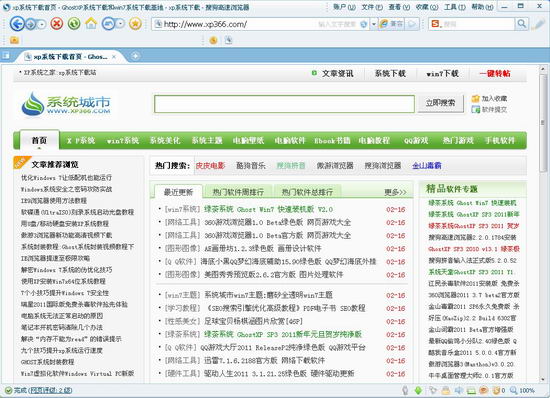Open downloads with the green arrow status icon
This screenshot has height=398, width=550.
tap(418, 390)
